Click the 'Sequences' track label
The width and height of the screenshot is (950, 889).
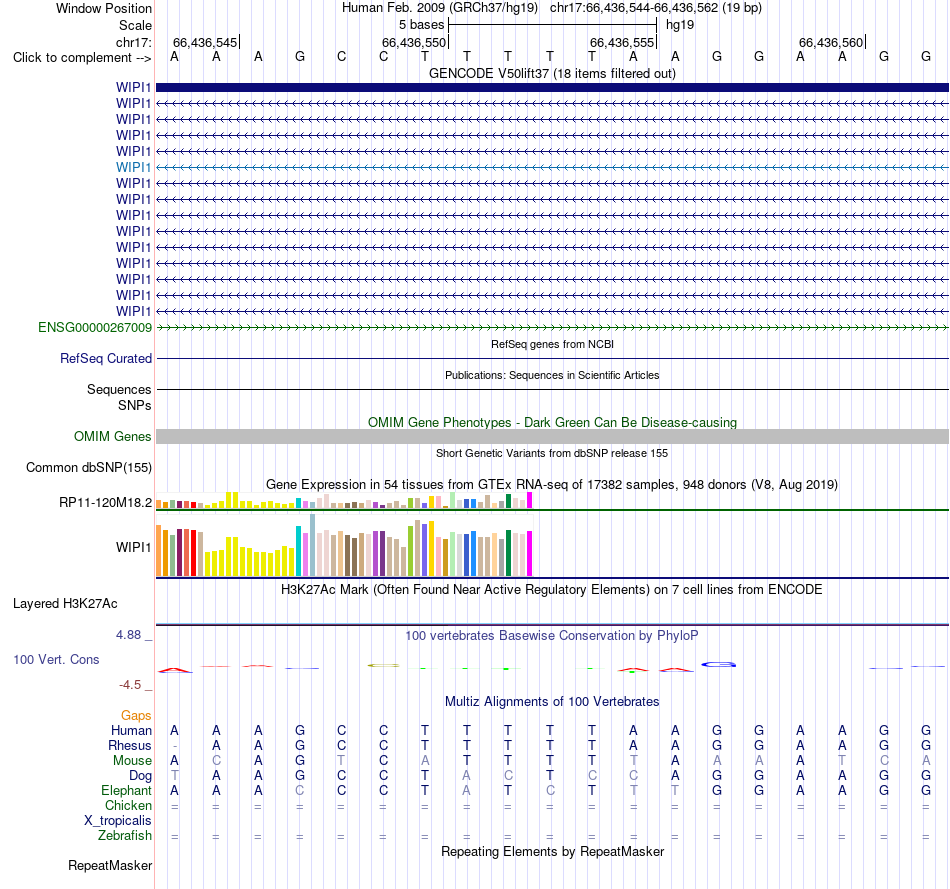(119, 389)
